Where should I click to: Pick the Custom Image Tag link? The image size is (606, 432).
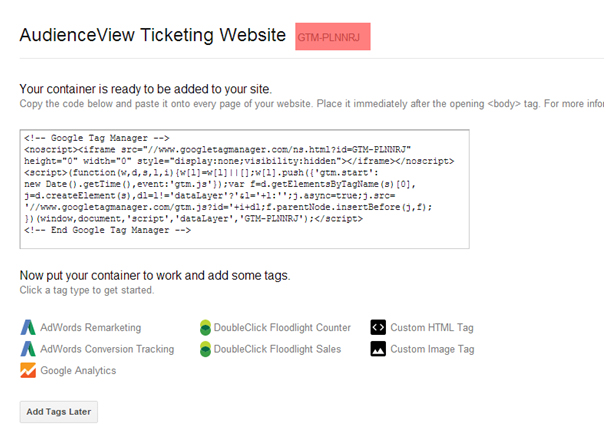(x=432, y=349)
